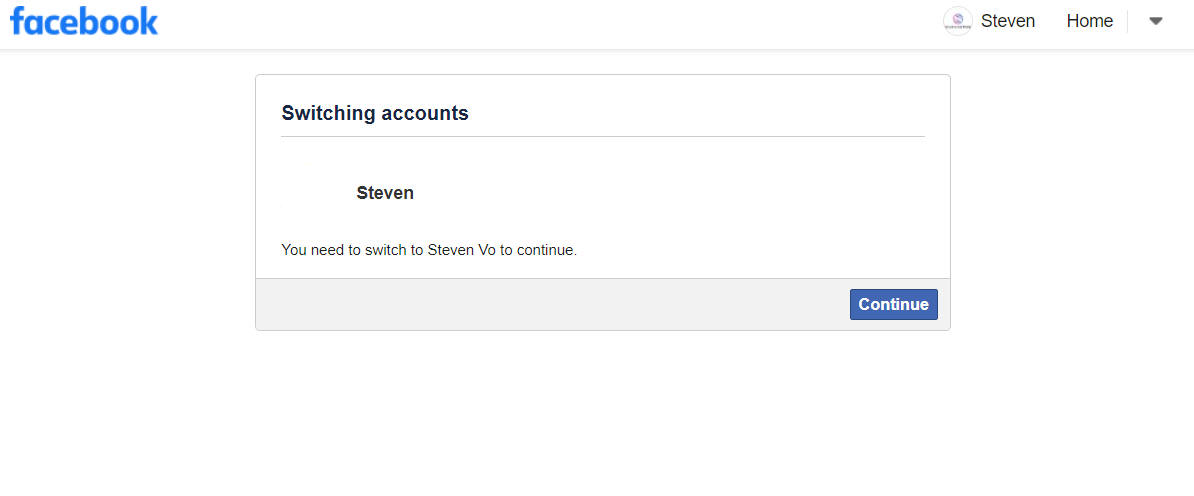This screenshot has width=1194, height=496.
Task: Click the gray footer bar left of Continue
Action: 550,304
